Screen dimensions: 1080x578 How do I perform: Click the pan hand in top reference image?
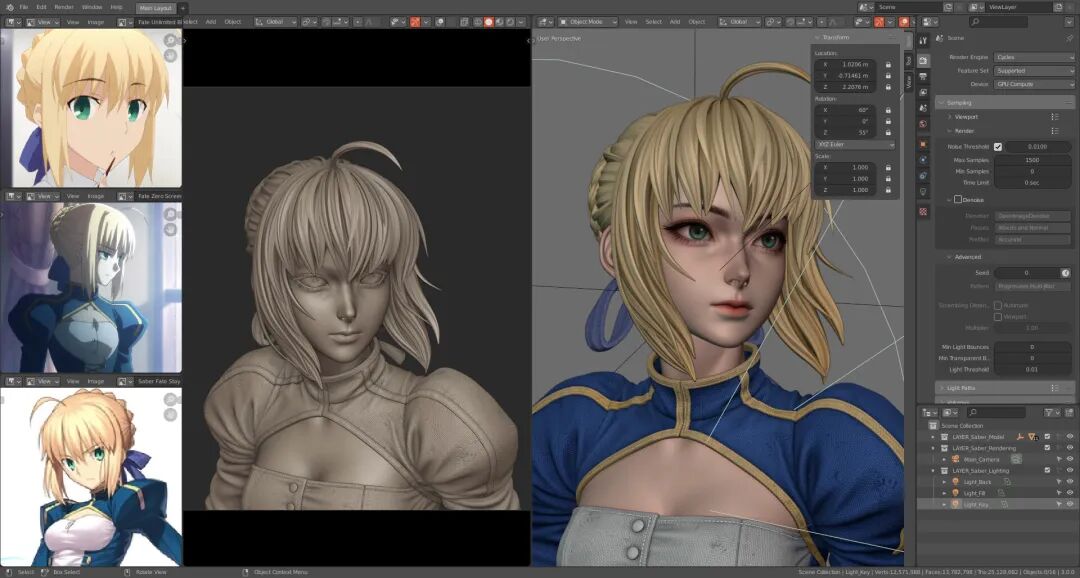[170, 55]
